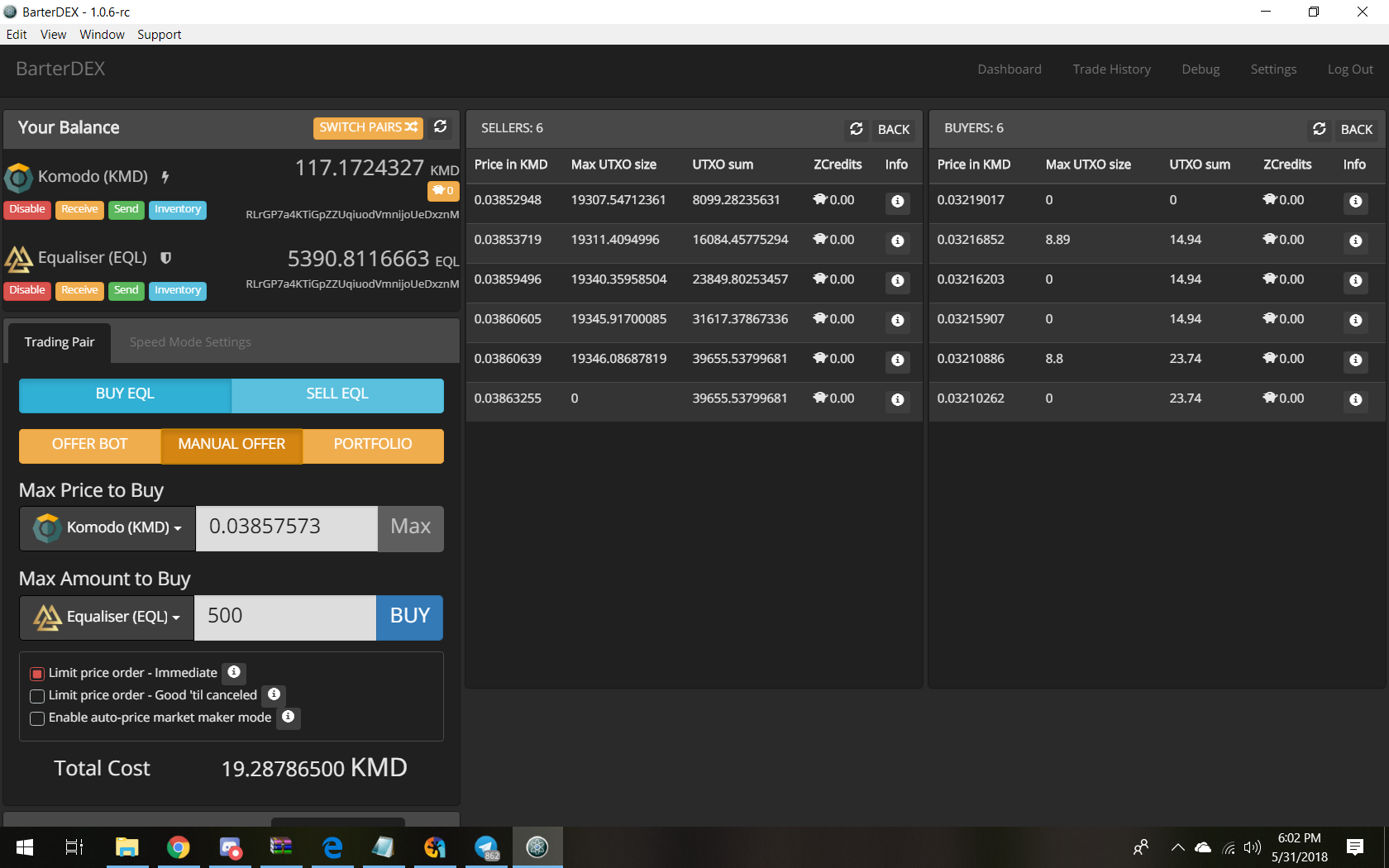Show info about Limit price order Immediate
1389x868 pixels.
pos(234,672)
